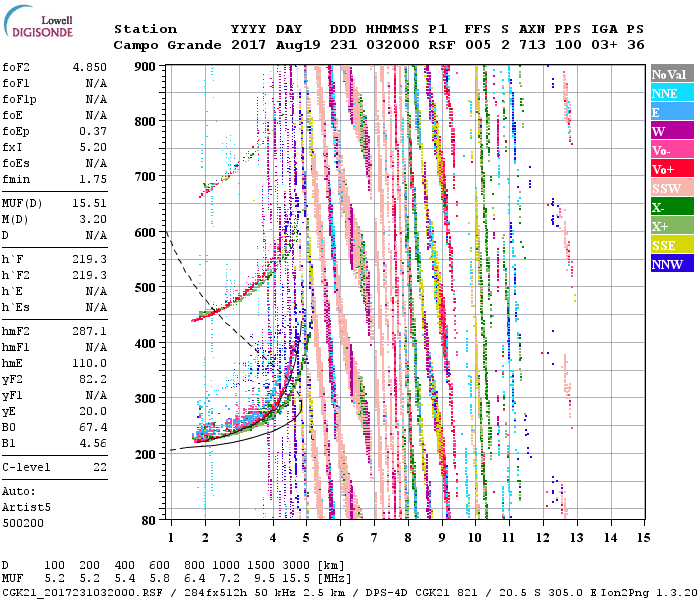
Task: Click the MUF(D) value 15.51
Action: pos(90,203)
